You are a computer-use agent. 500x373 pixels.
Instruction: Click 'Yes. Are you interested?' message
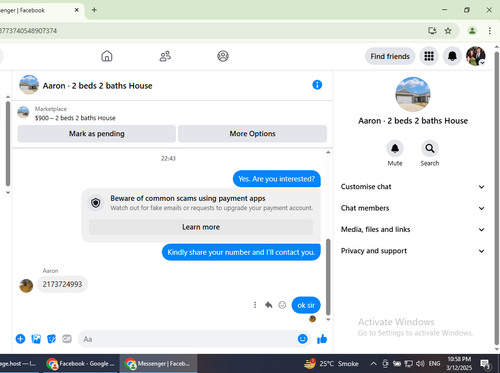coord(277,179)
